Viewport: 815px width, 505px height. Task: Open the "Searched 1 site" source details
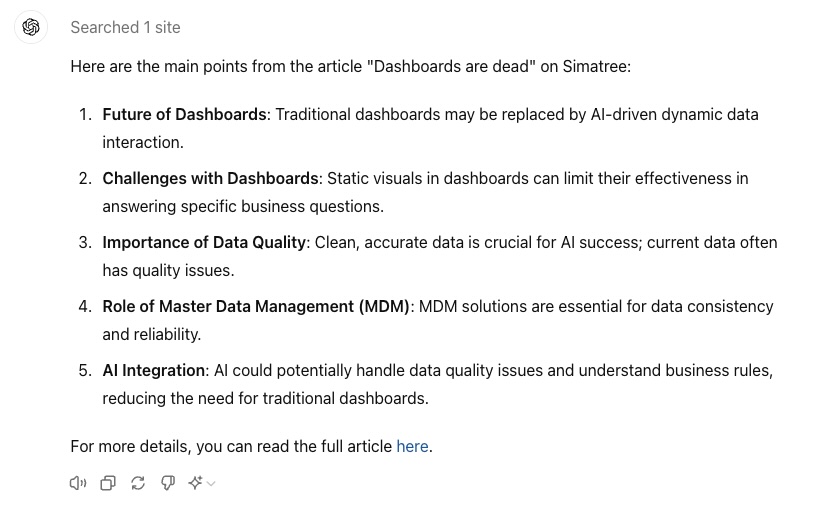[125, 27]
